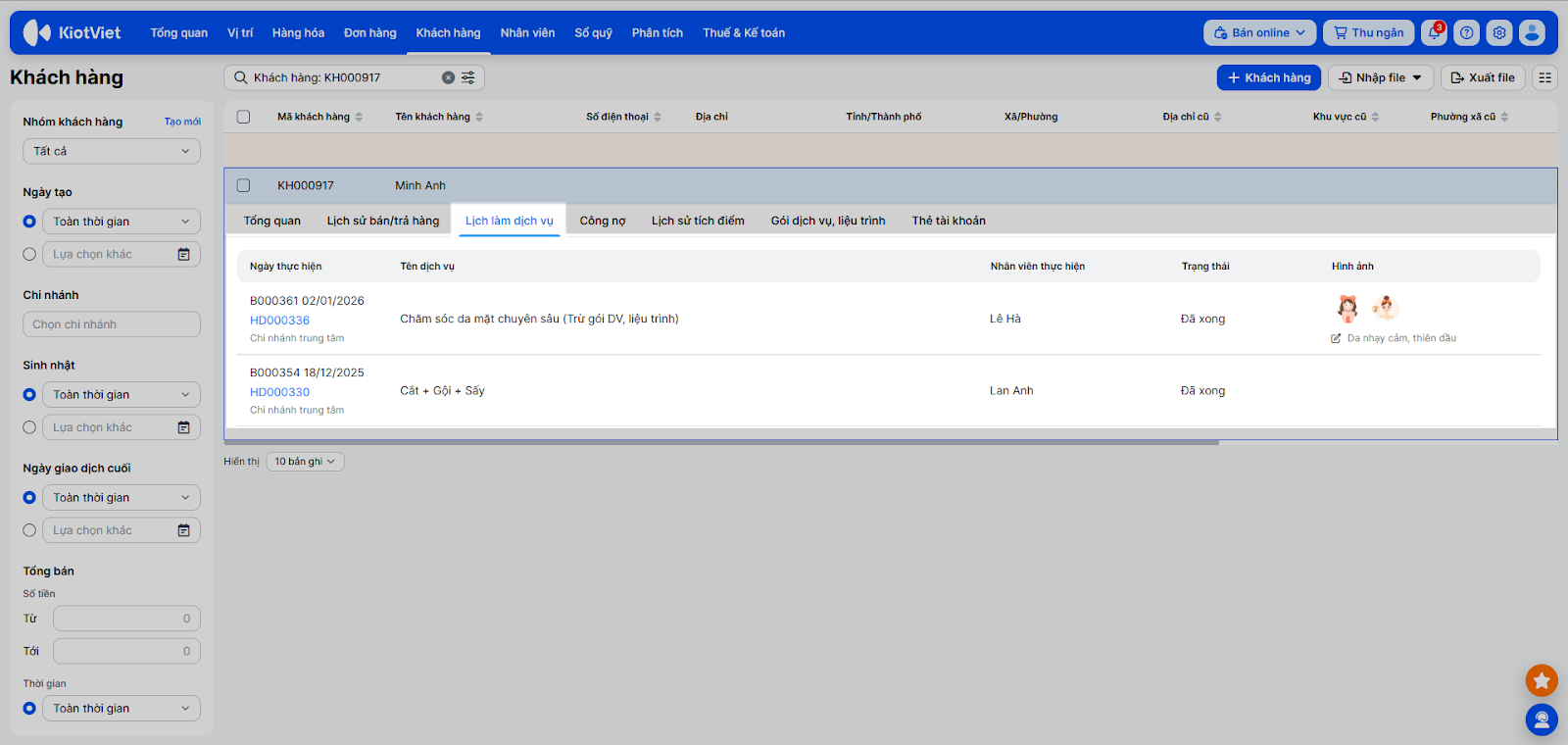Select Sinh nhật 'Toàn thời gian' radio button
This screenshot has width=1568, height=745.
pyautogui.click(x=29, y=395)
